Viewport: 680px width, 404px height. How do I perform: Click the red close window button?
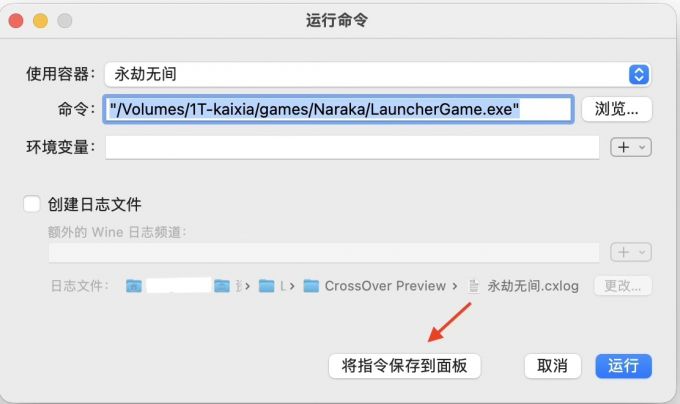(x=16, y=20)
